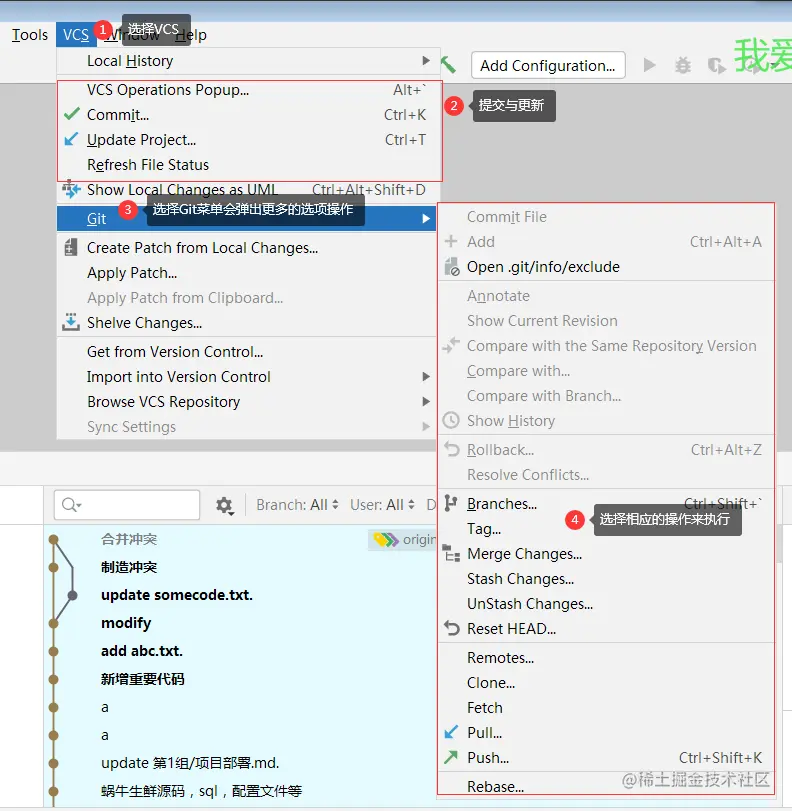Select commit '新增重要代码' in log
Screen dimensions: 792x811
click(x=142, y=679)
